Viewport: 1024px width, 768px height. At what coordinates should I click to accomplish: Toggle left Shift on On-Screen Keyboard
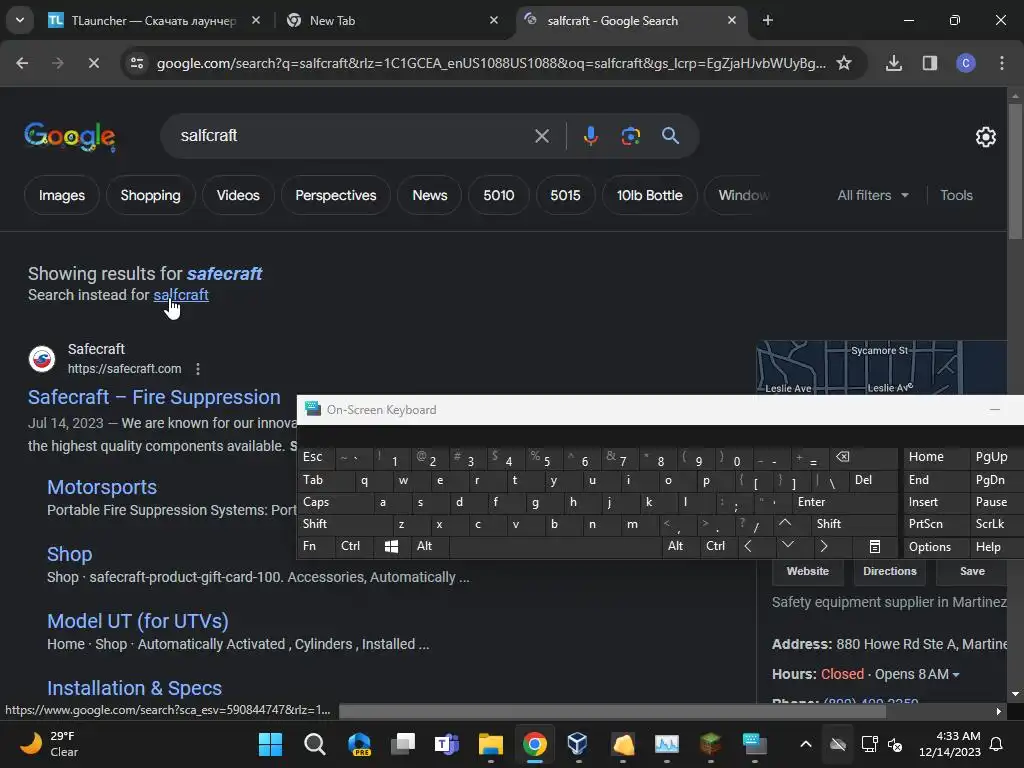click(345, 524)
